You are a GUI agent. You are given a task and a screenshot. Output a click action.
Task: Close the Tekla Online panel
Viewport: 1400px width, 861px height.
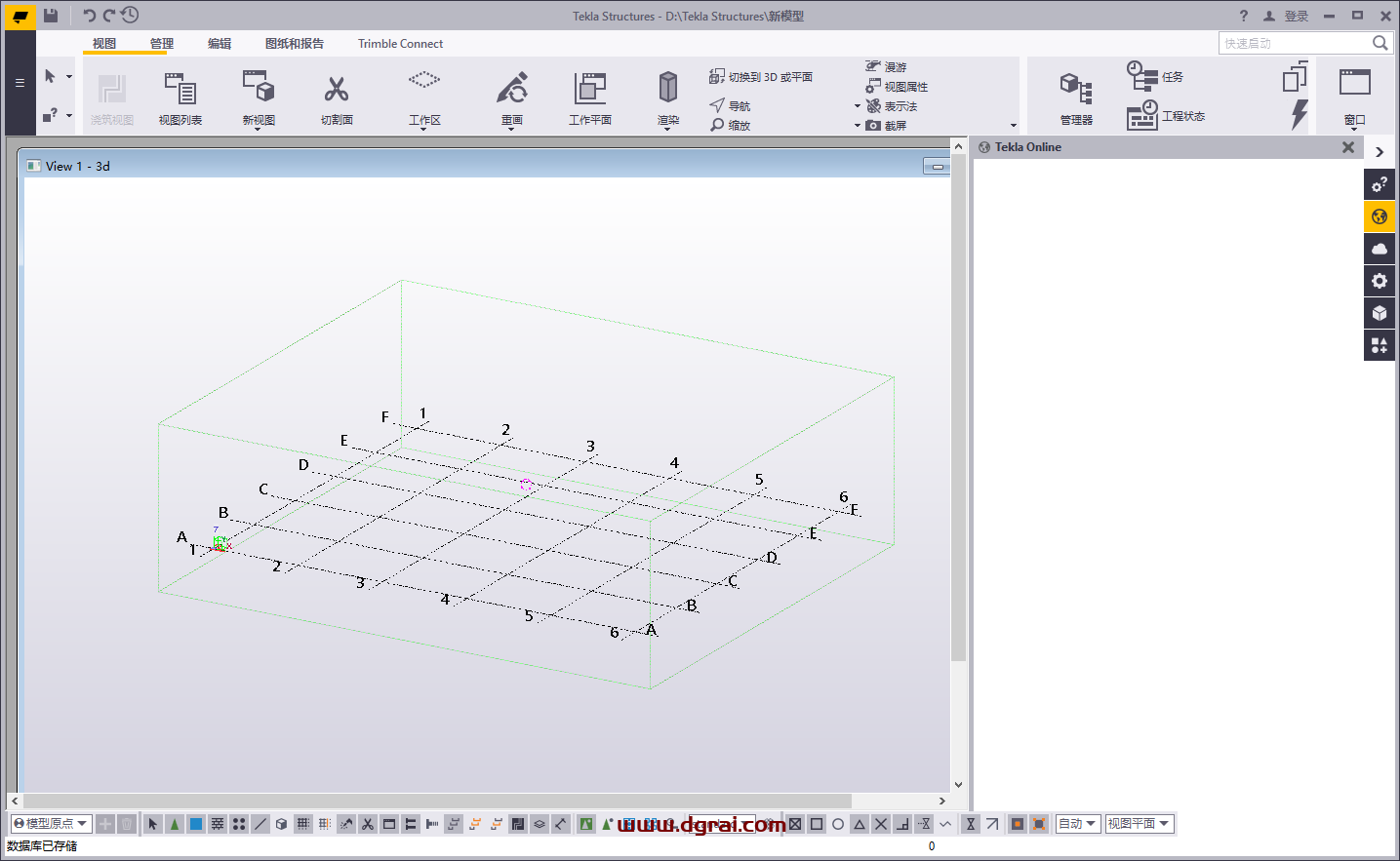click(1348, 147)
